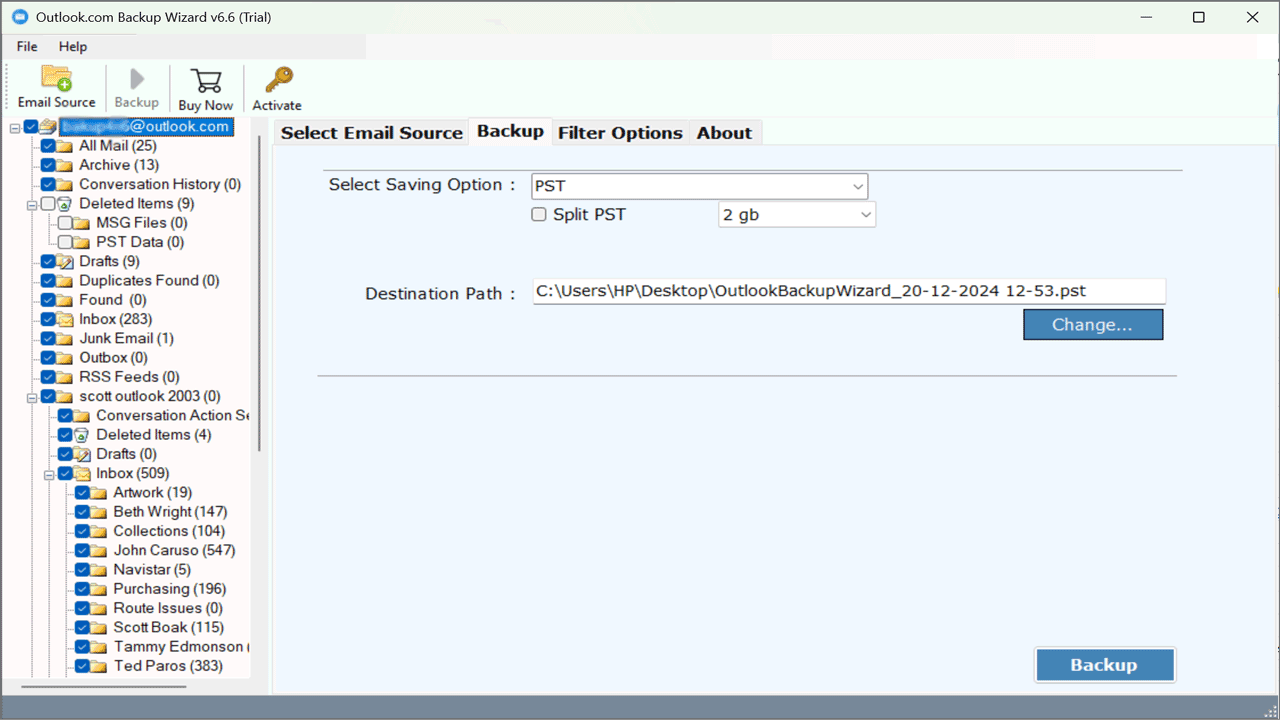Click the Inbox (283) folder icon
This screenshot has width=1280, height=720.
pyautogui.click(x=64, y=320)
